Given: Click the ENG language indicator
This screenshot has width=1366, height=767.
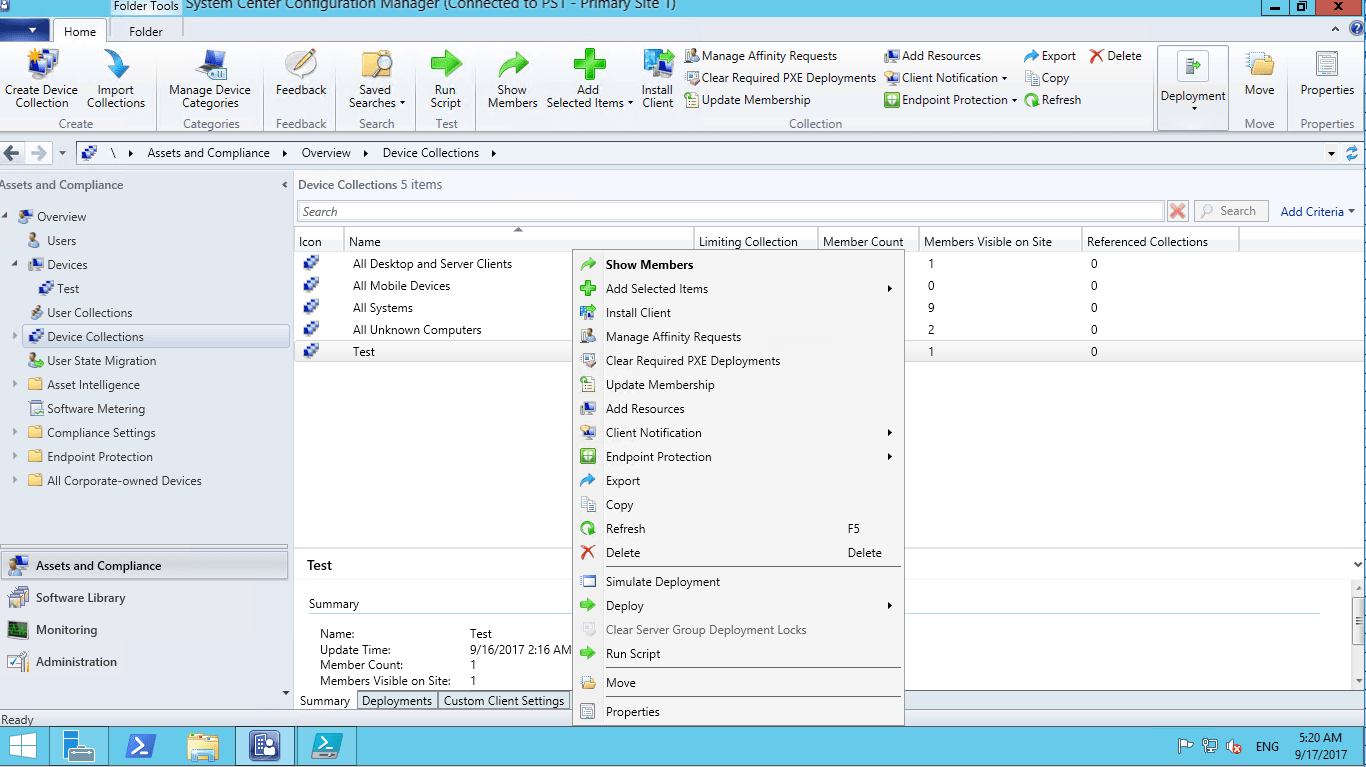Looking at the screenshot, I should (x=1267, y=747).
